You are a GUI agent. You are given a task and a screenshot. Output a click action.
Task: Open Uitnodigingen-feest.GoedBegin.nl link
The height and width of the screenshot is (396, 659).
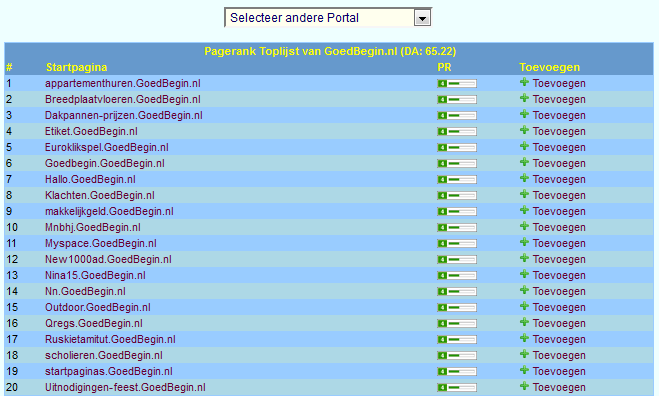[x=125, y=387]
